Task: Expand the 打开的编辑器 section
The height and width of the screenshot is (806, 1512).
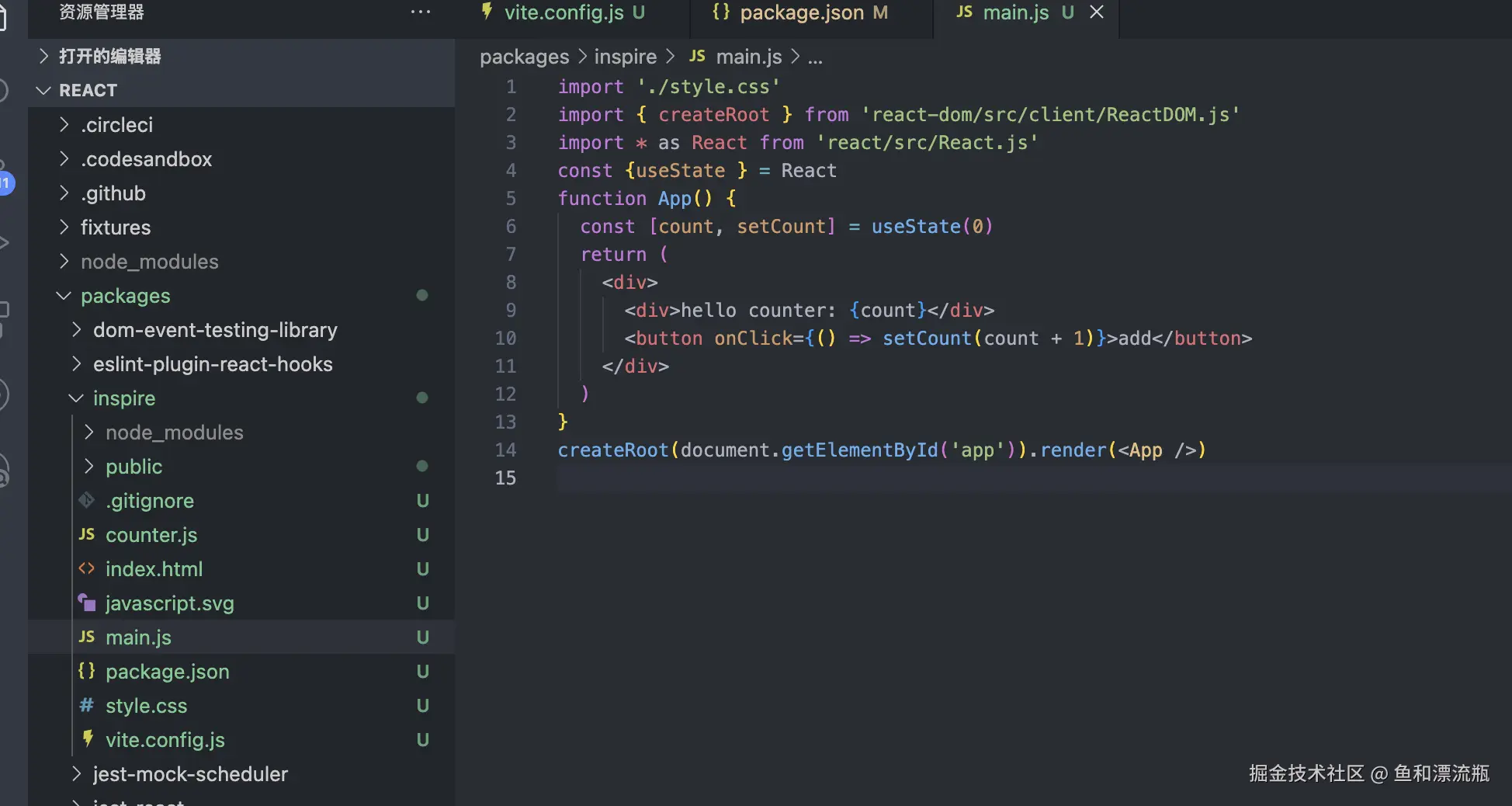Action: pyautogui.click(x=241, y=56)
